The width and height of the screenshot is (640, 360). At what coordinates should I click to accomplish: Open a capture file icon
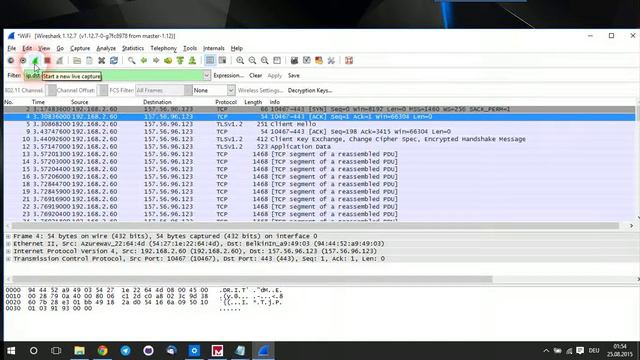[x=77, y=61]
